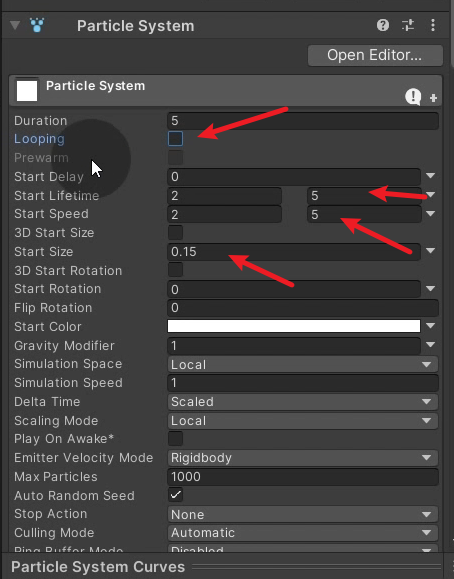Click the Auto Random Seed label
This screenshot has width=454, height=579.
tap(74, 496)
